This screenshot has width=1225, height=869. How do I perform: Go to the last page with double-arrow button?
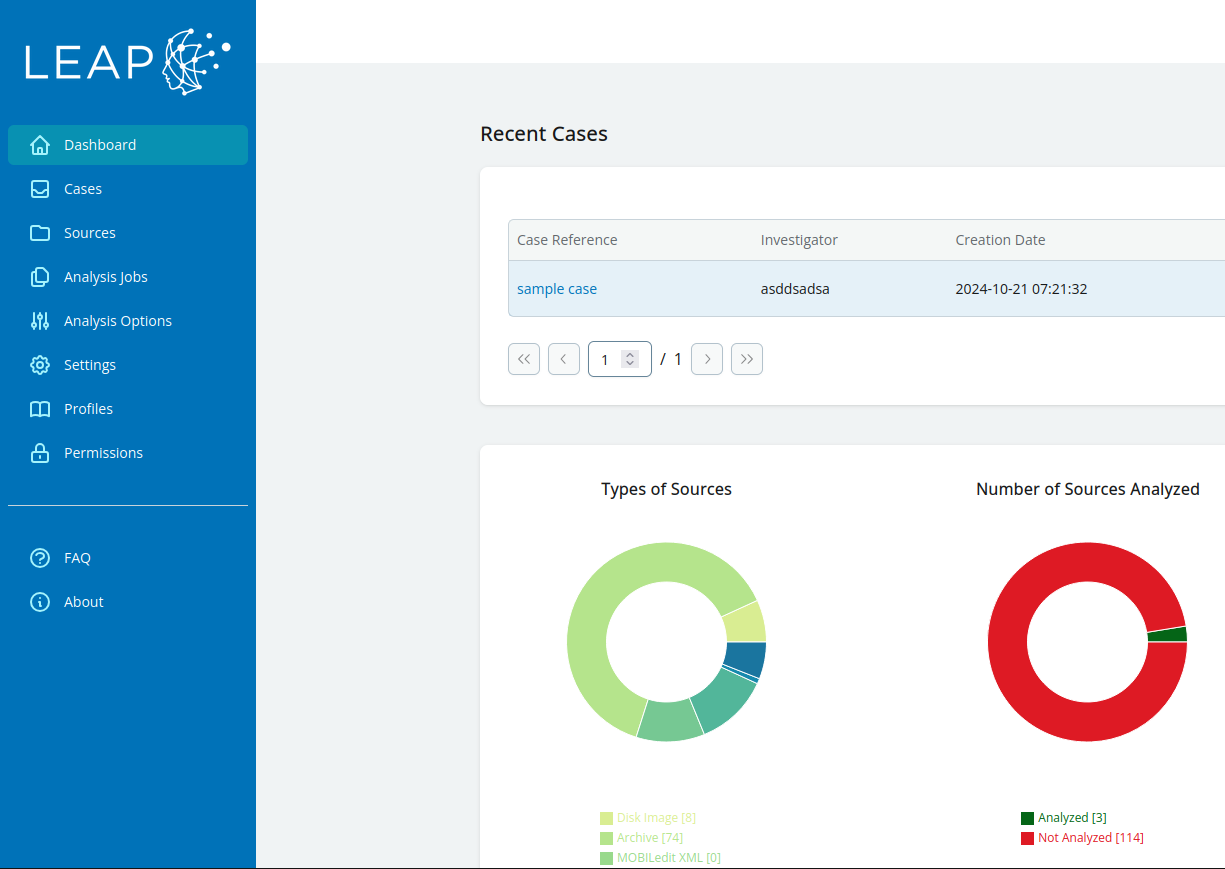pyautogui.click(x=746, y=358)
